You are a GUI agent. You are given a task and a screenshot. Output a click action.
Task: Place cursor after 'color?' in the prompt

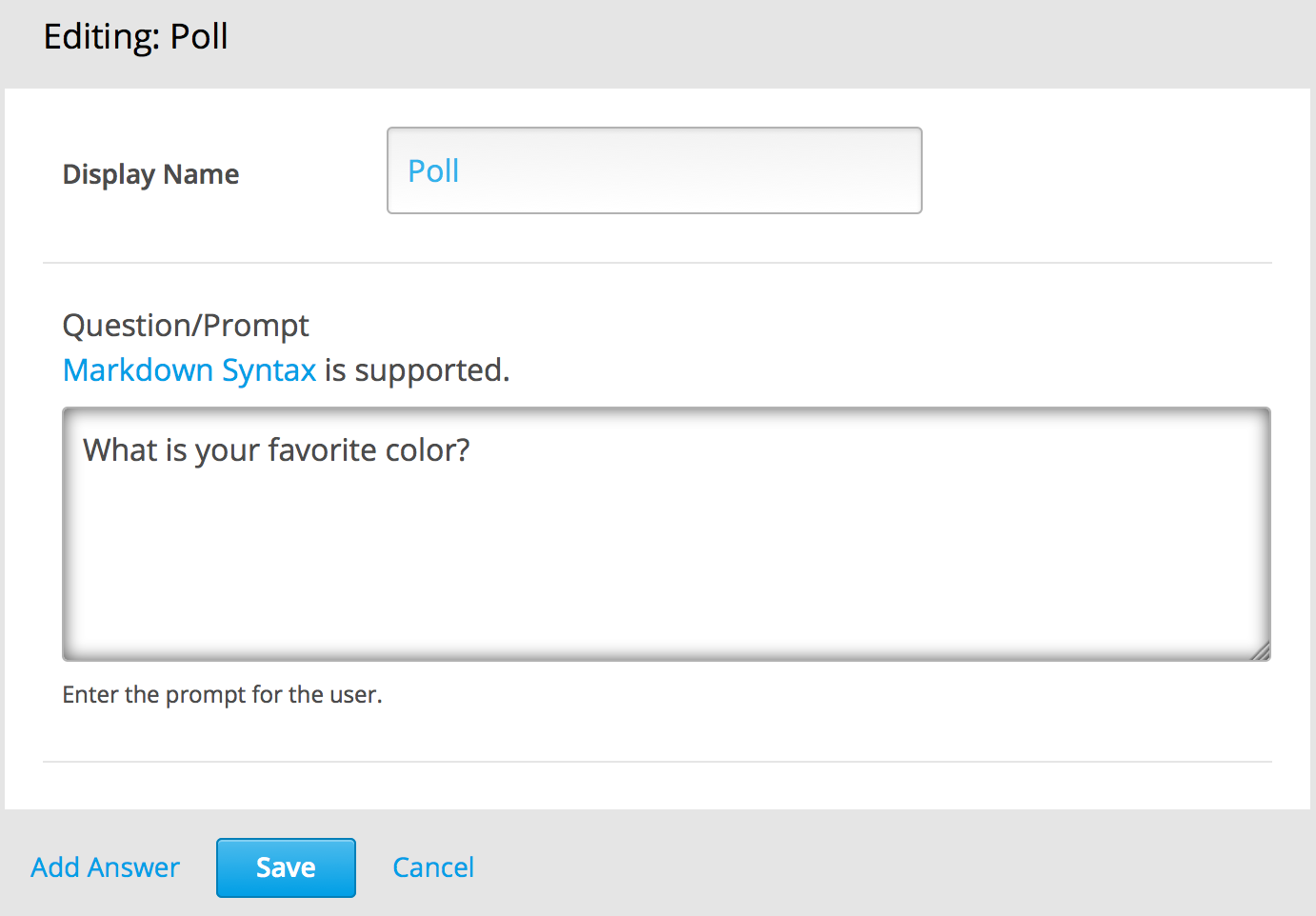coord(472,449)
